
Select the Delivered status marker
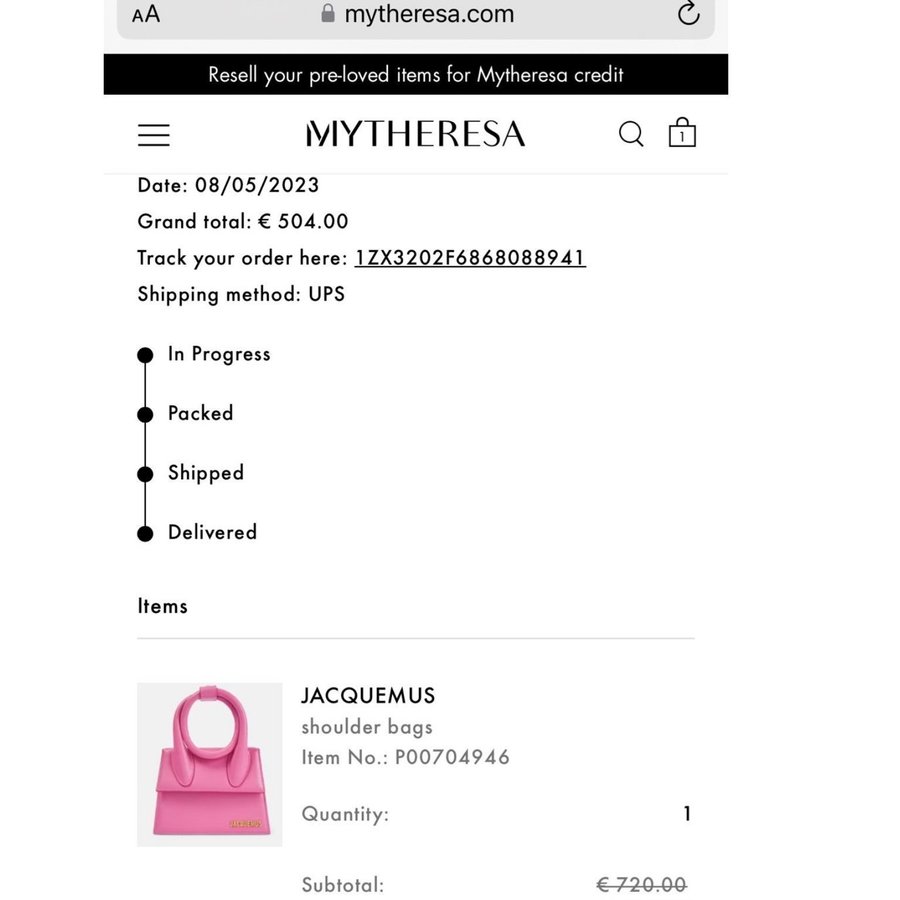[146, 533]
